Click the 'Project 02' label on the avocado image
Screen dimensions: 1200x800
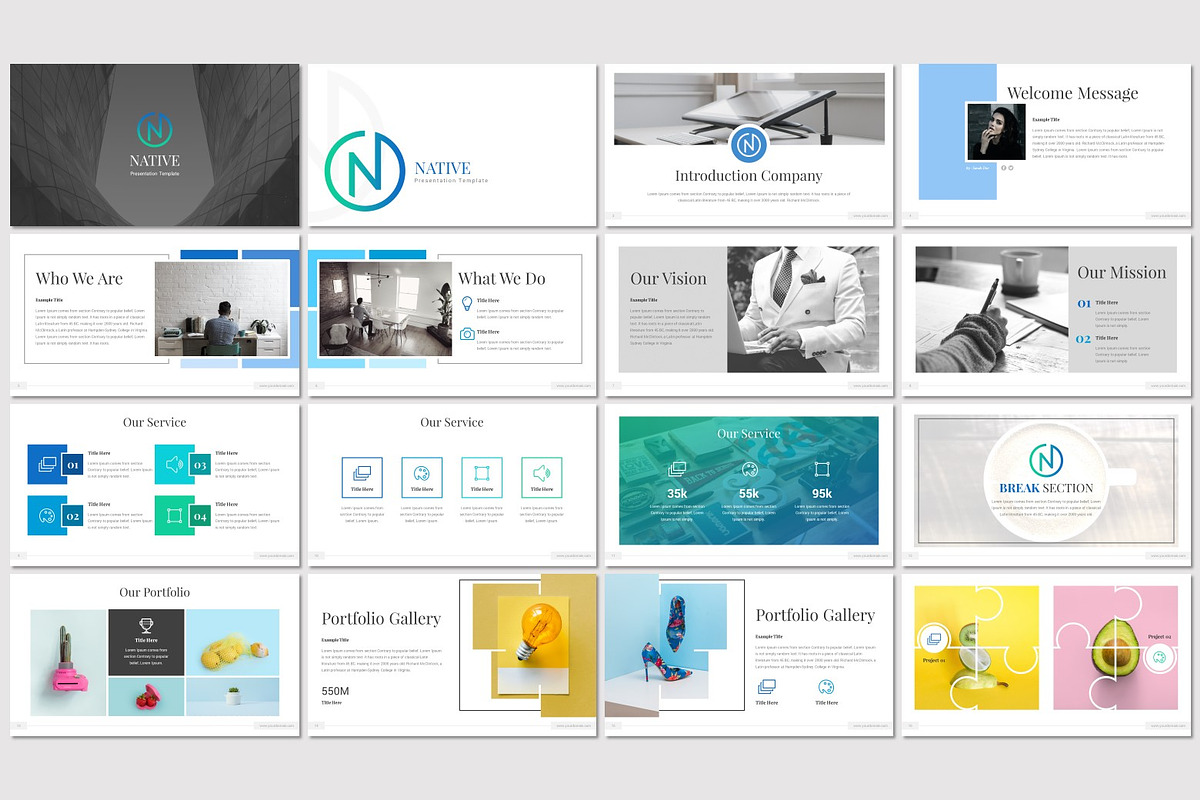click(x=1159, y=636)
